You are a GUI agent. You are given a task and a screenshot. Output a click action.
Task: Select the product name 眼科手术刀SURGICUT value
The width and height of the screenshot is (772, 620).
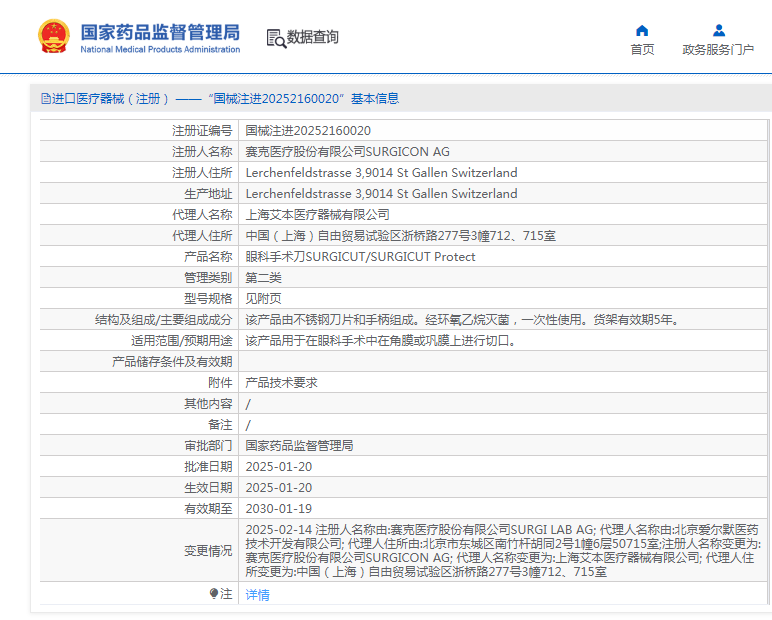[360, 257]
